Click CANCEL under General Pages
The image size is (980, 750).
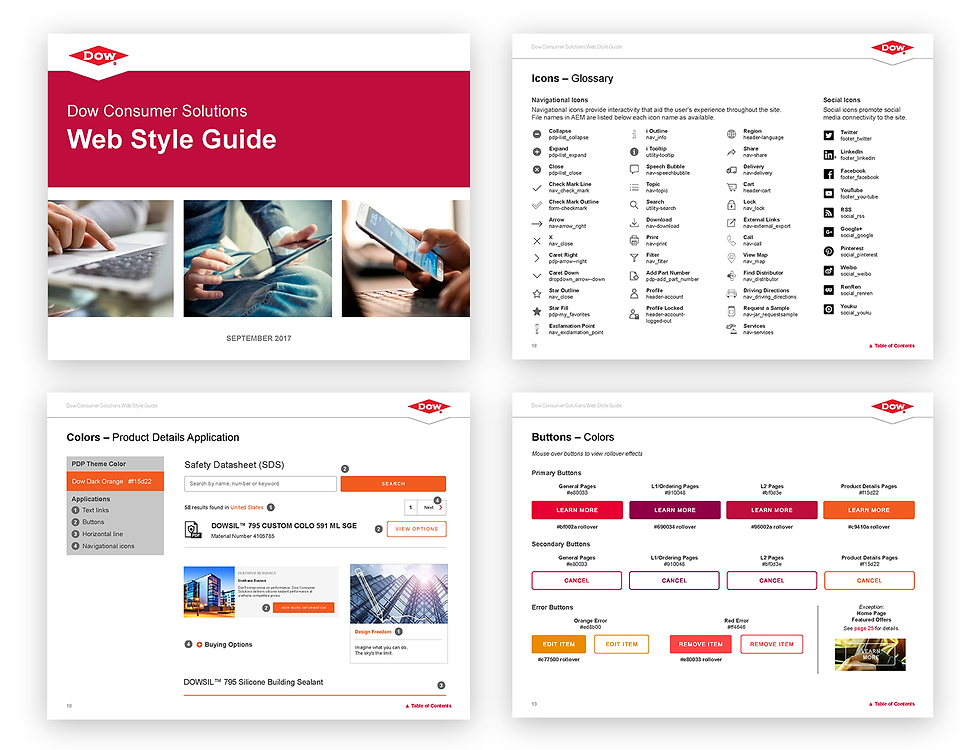[577, 581]
